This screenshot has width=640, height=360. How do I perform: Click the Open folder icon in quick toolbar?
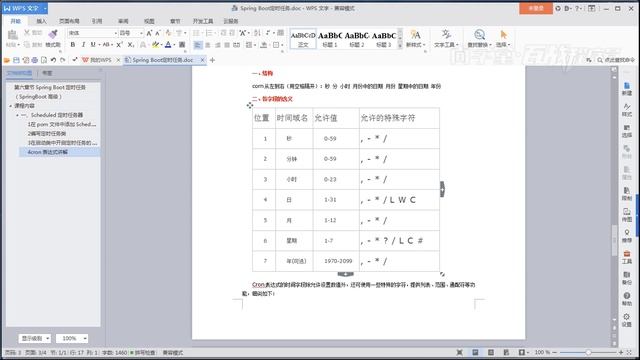point(7,60)
